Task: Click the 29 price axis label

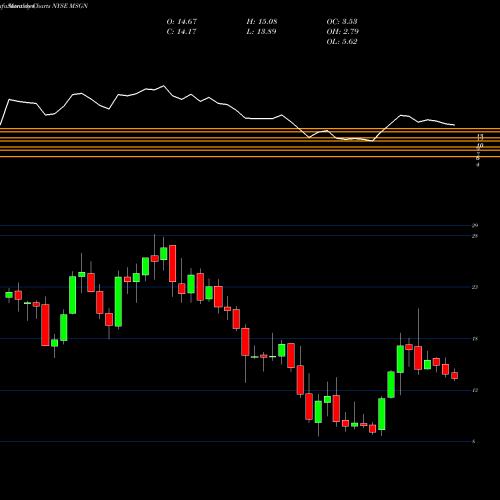Action: pyautogui.click(x=475, y=226)
